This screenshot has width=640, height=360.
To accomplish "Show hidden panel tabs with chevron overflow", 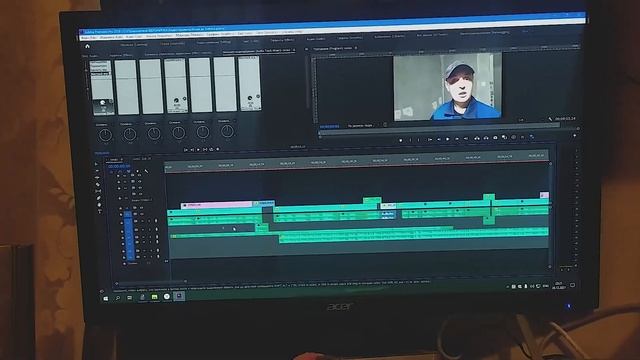I will pyautogui.click(x=307, y=50).
